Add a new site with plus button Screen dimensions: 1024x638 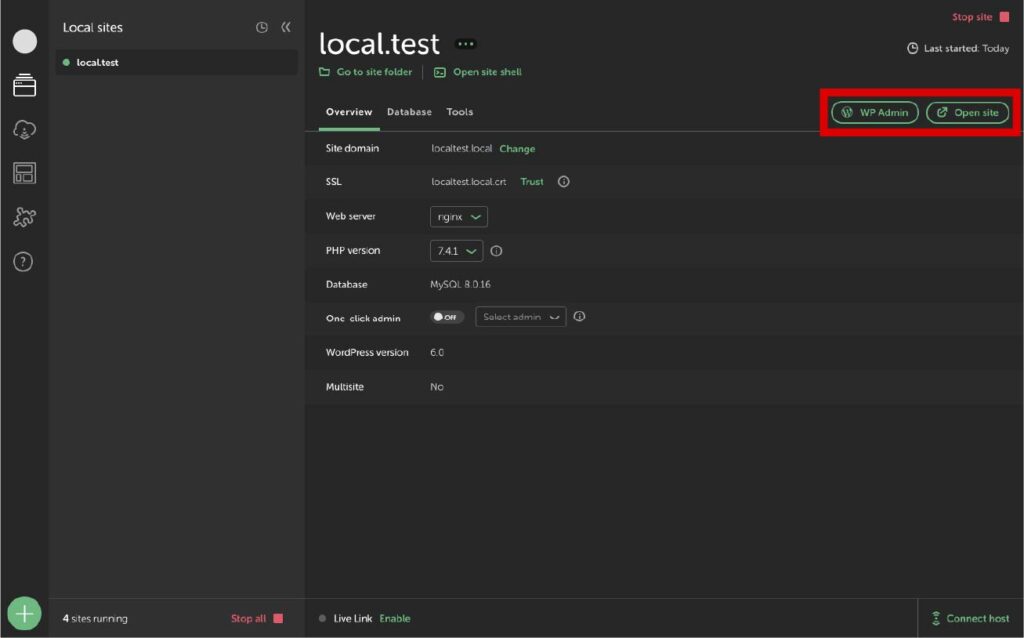24,613
